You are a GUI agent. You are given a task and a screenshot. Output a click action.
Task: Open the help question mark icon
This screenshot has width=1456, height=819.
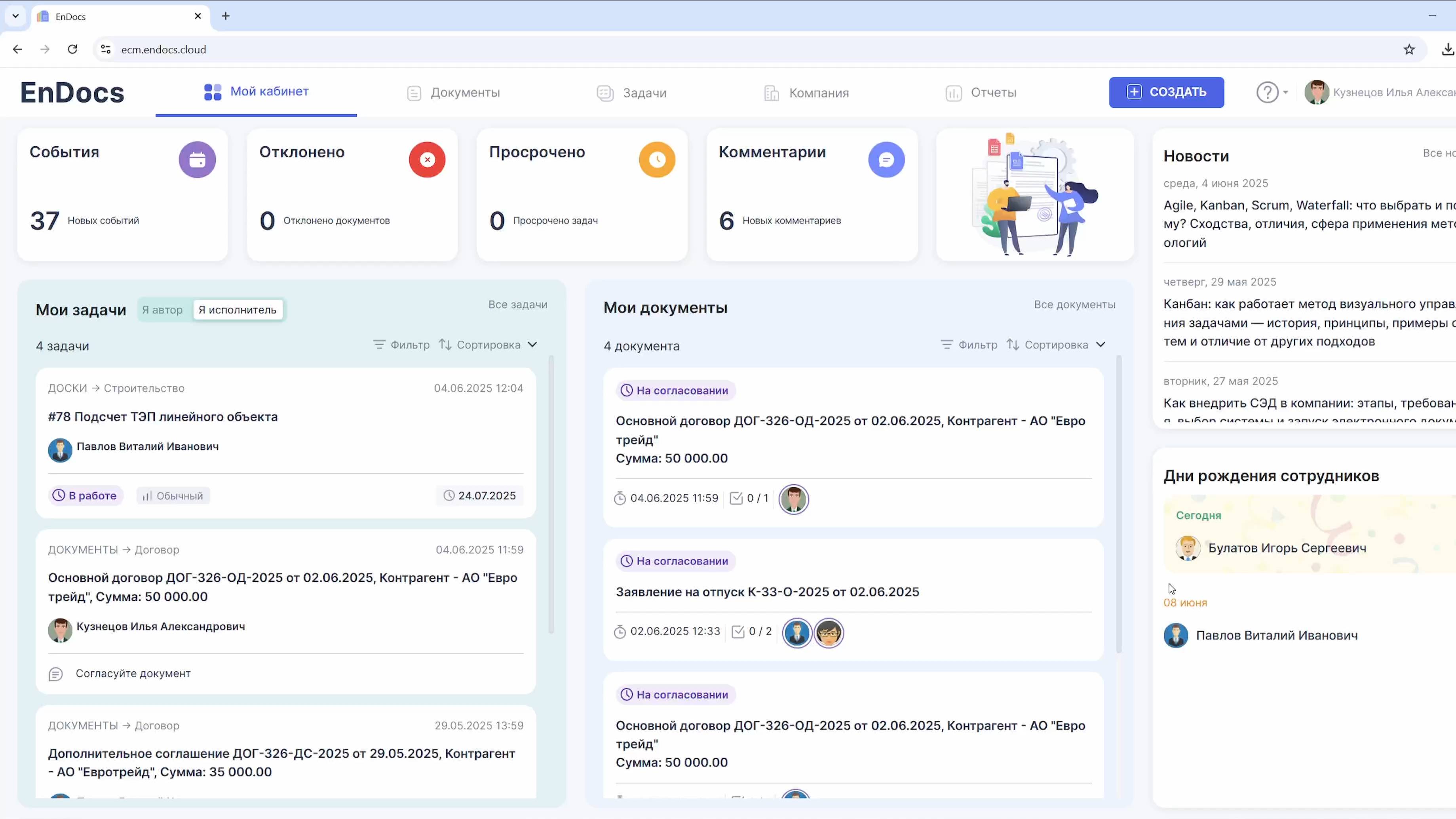coord(1267,92)
